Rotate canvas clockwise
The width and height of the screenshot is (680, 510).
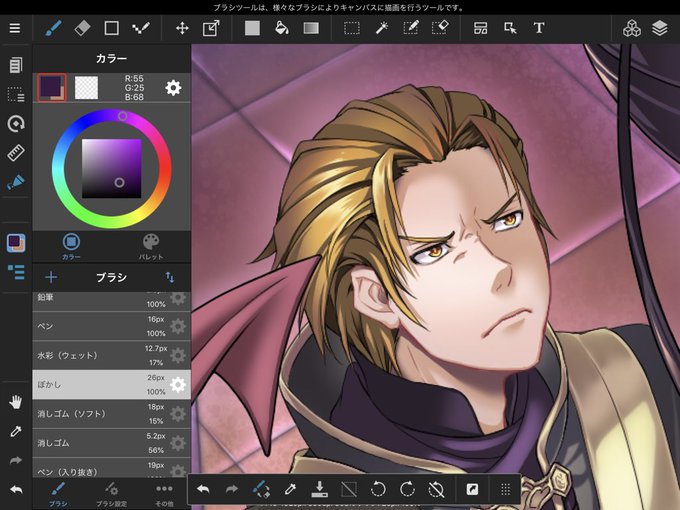[x=407, y=490]
